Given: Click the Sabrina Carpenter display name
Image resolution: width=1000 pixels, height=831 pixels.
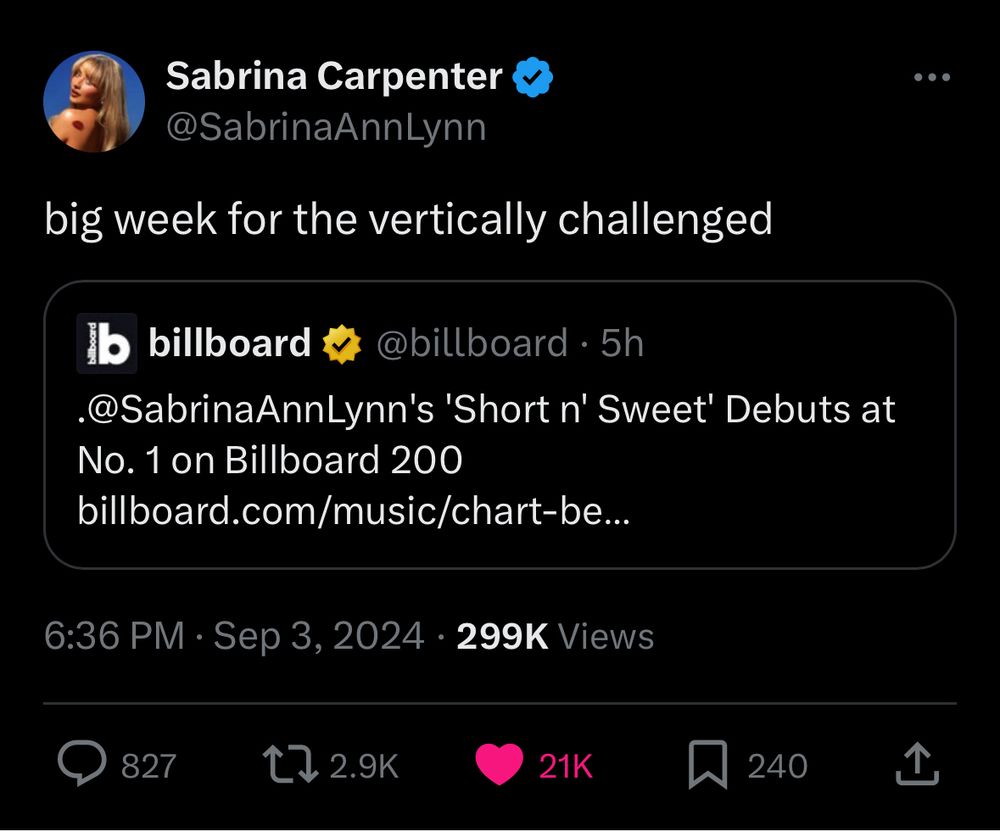Looking at the screenshot, I should click(x=334, y=76).
